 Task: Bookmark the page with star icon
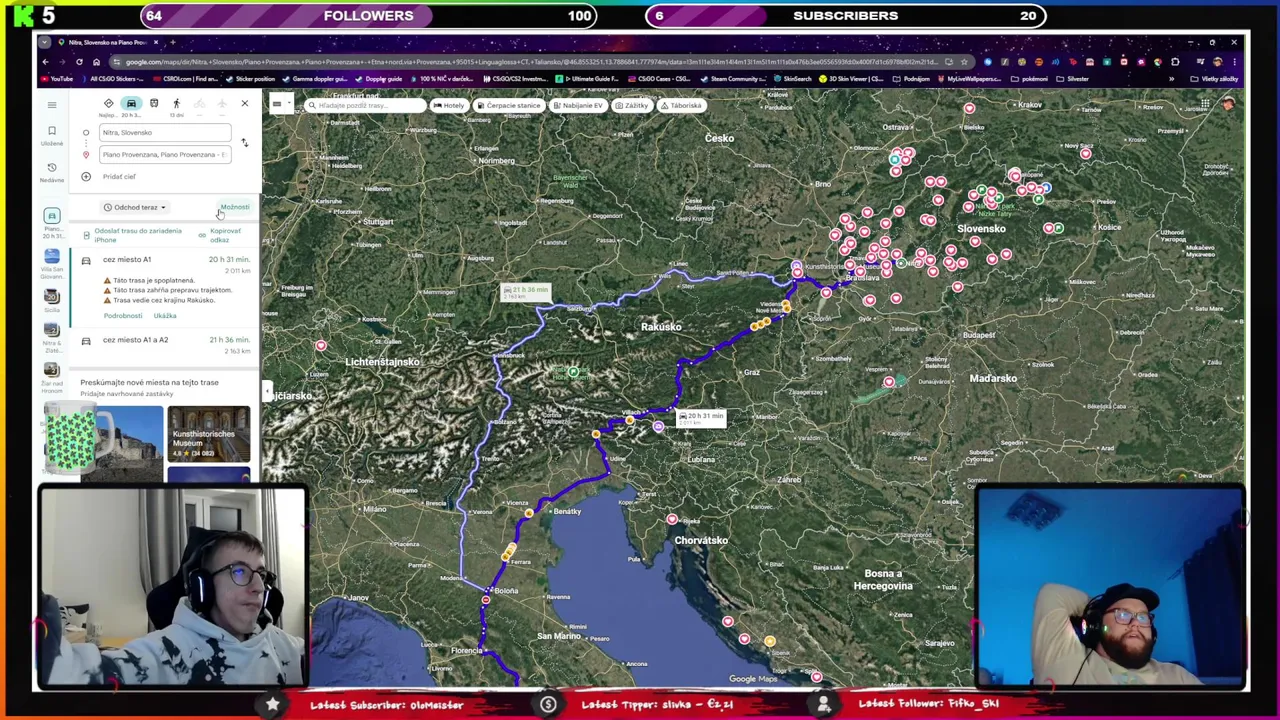tap(964, 62)
